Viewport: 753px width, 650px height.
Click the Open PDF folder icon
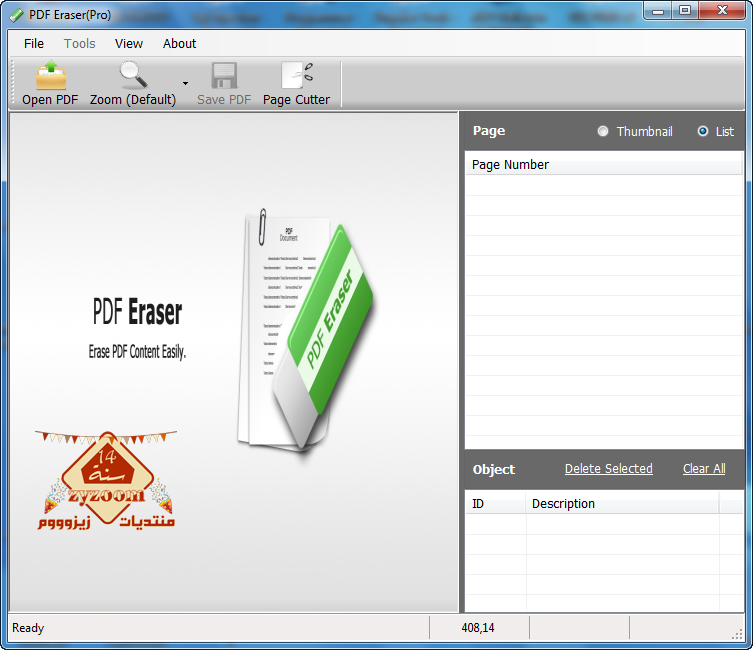tap(51, 75)
